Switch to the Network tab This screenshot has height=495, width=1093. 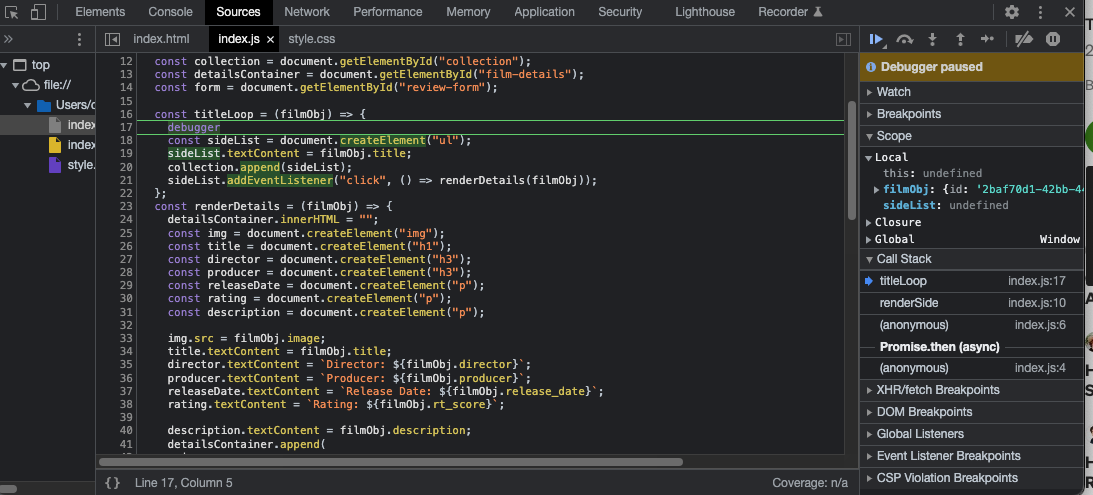click(x=307, y=12)
